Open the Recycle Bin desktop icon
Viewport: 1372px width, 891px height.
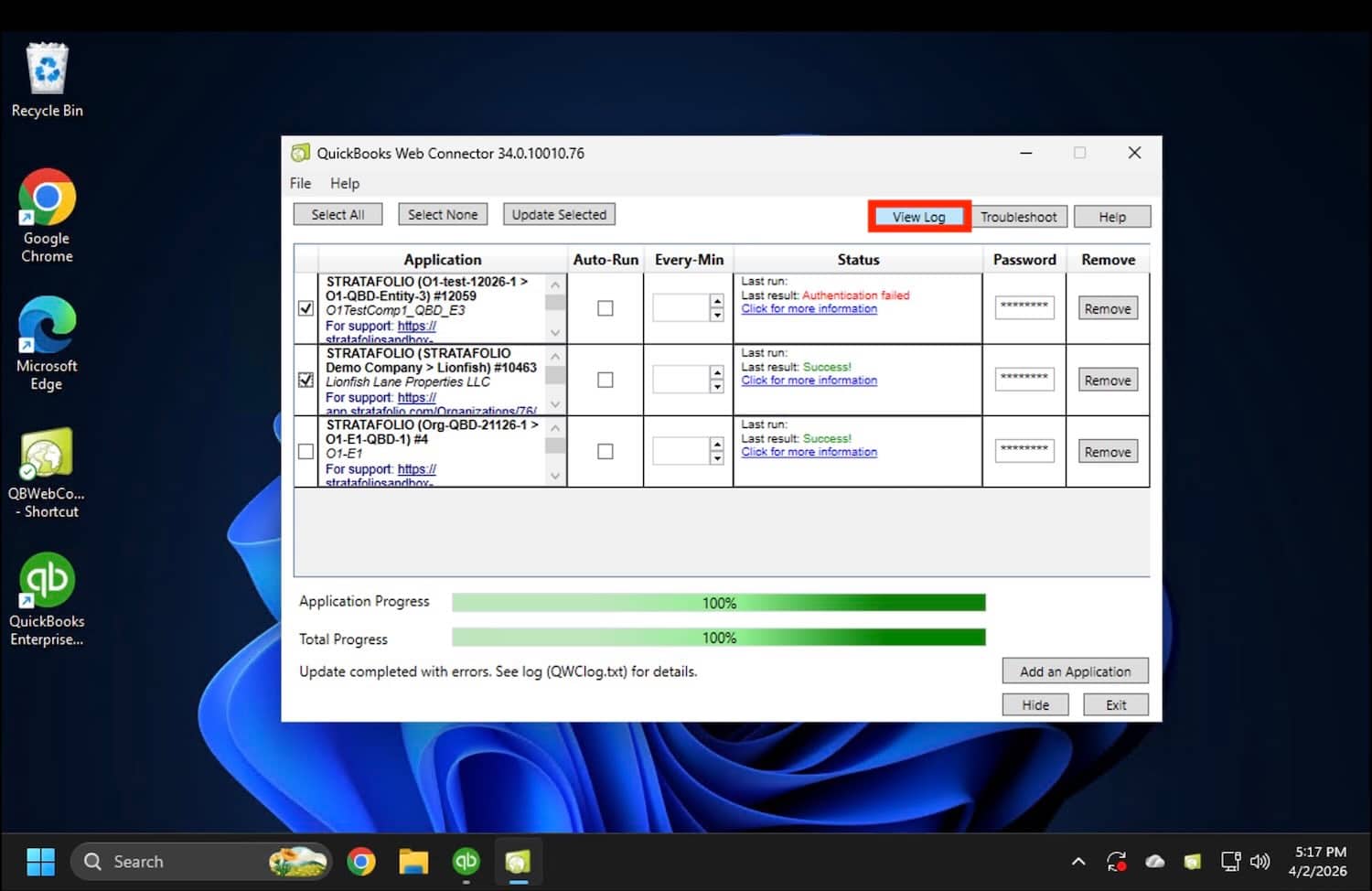tap(47, 70)
